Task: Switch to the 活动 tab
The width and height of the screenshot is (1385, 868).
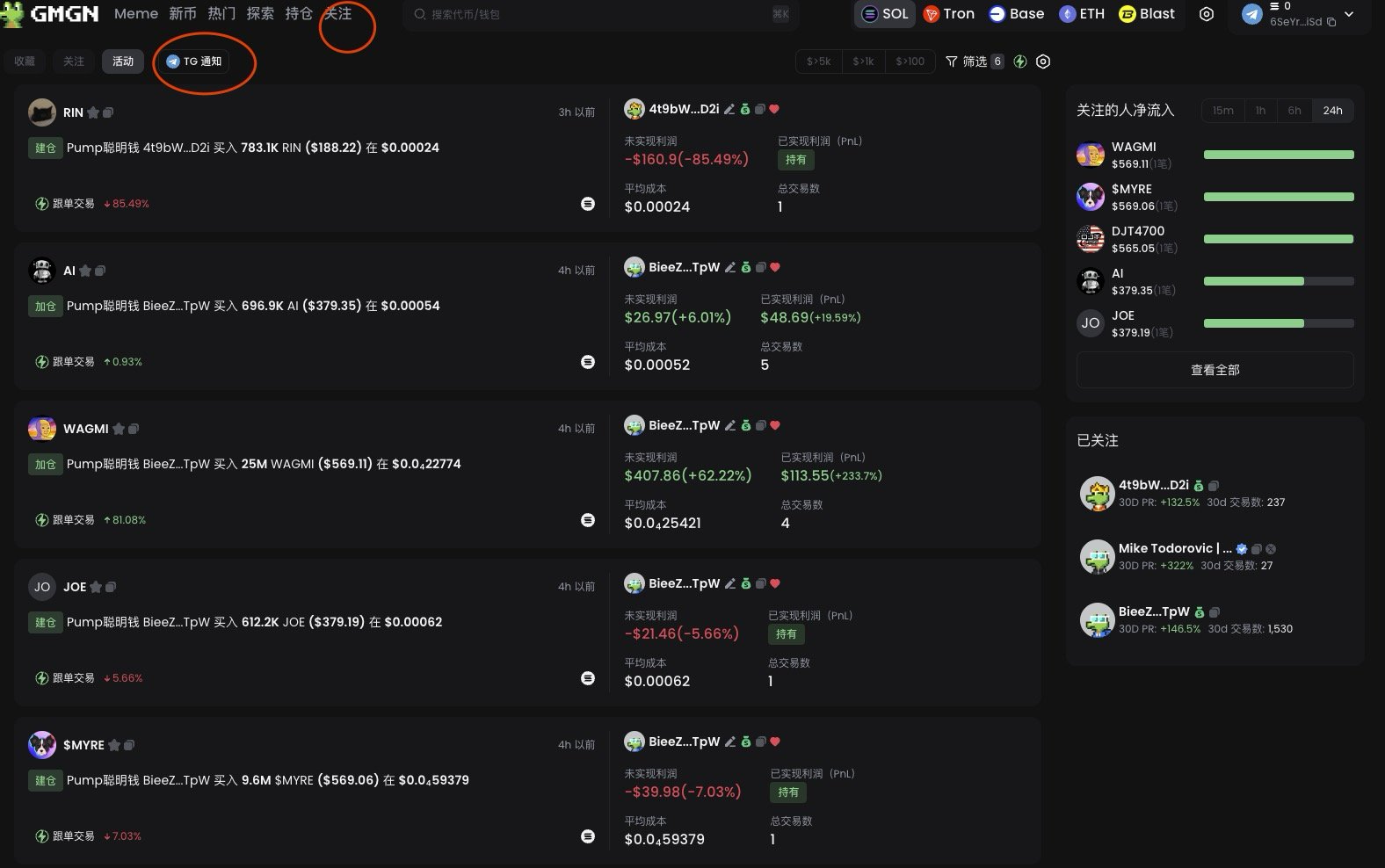Action: [123, 61]
